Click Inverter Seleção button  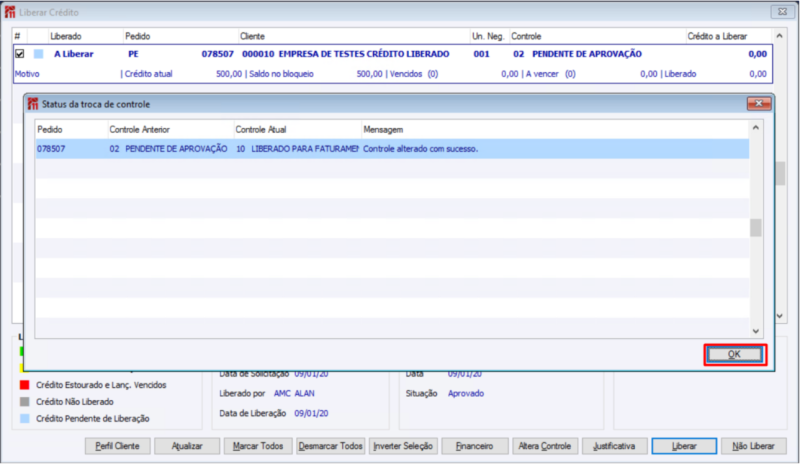(403, 446)
